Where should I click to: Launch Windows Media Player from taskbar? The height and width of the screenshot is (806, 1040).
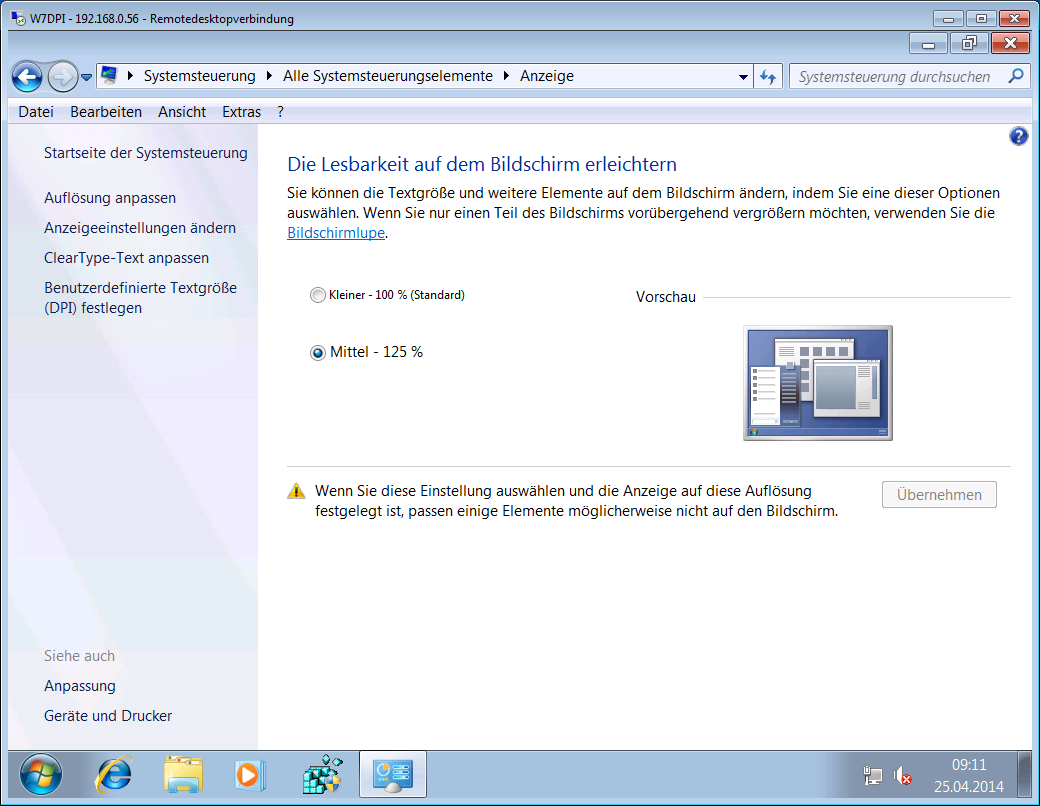[x=249, y=774]
